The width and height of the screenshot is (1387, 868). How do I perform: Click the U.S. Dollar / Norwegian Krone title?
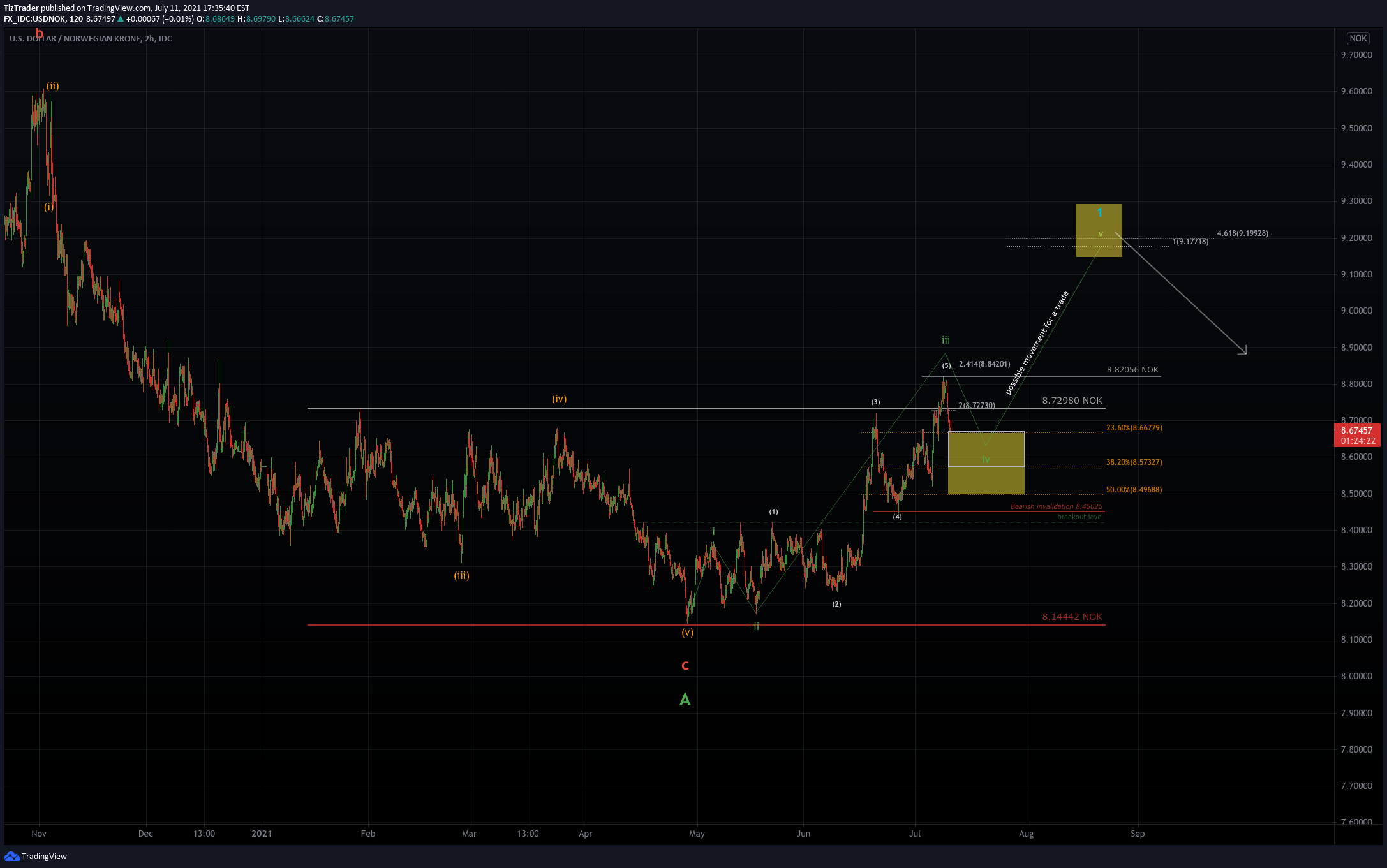(91, 39)
